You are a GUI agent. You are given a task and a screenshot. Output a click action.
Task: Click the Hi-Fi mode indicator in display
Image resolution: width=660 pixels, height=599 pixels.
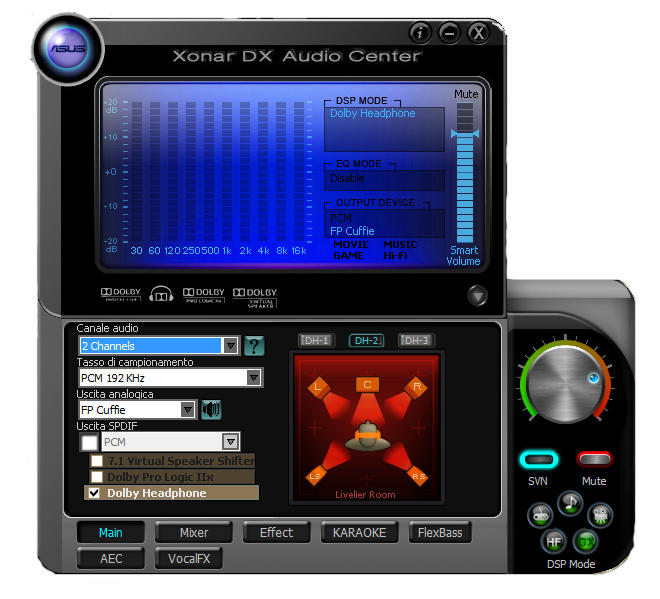point(395,256)
